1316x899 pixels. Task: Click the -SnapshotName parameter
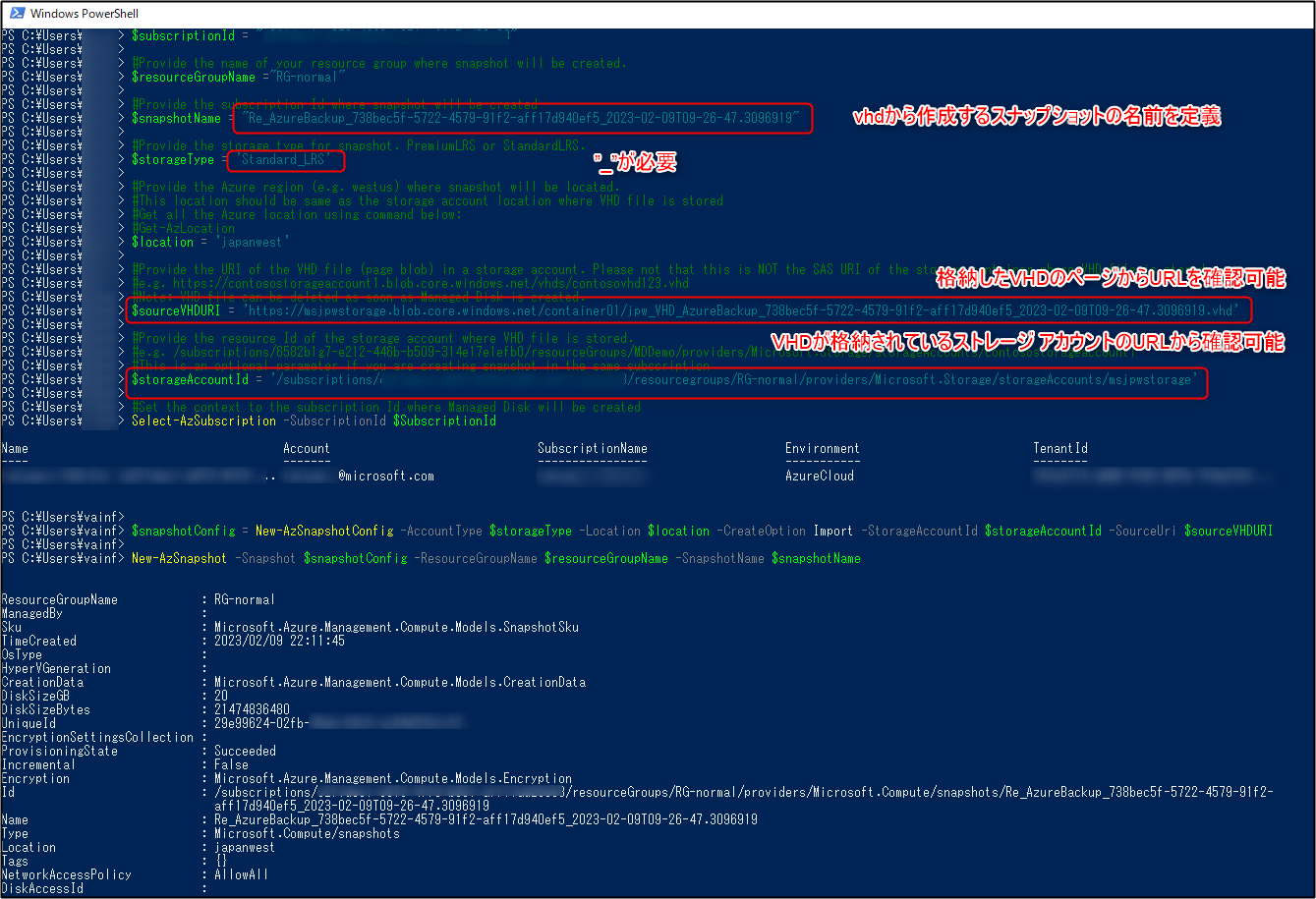719,558
